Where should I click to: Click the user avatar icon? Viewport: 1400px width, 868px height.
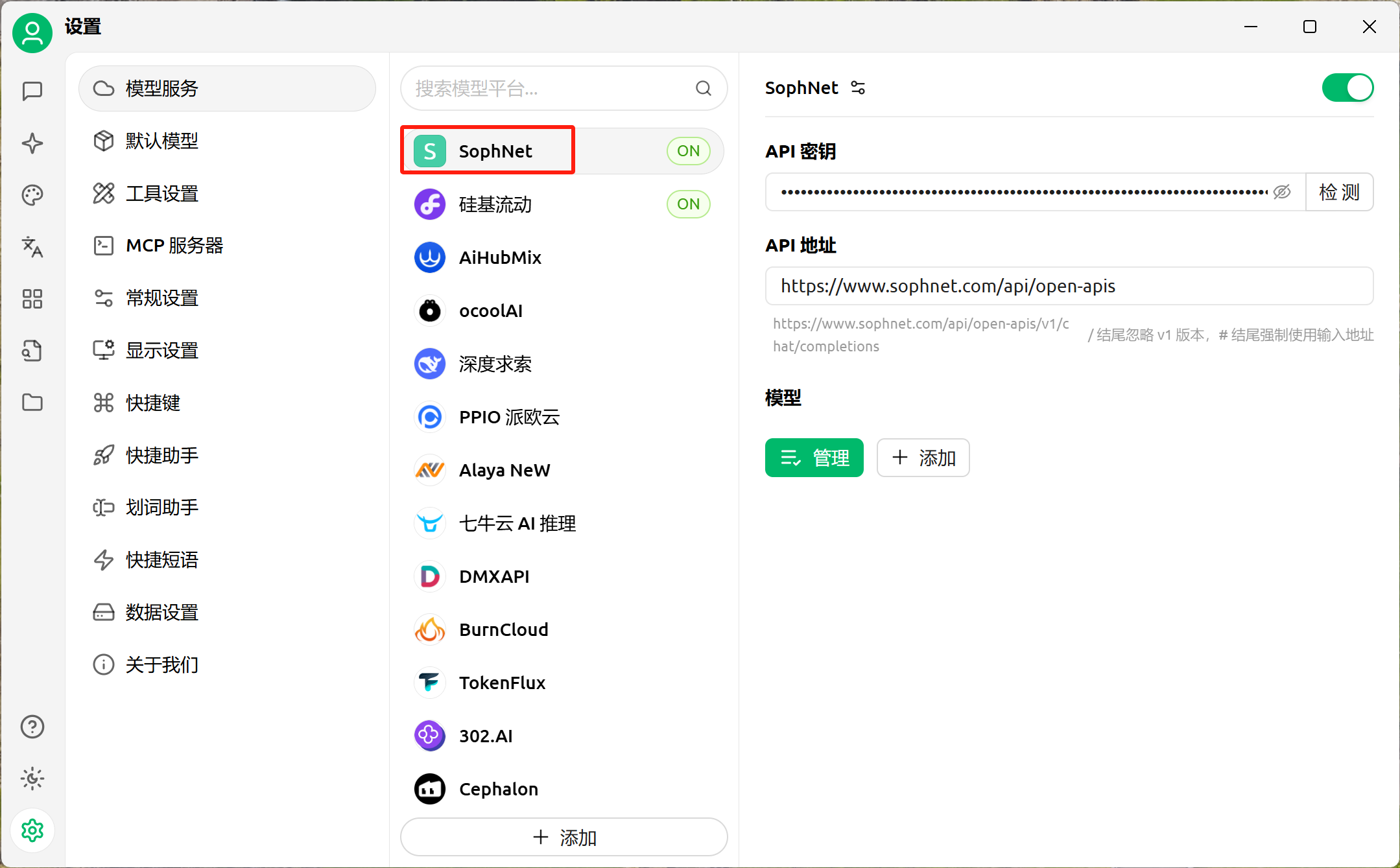click(32, 32)
